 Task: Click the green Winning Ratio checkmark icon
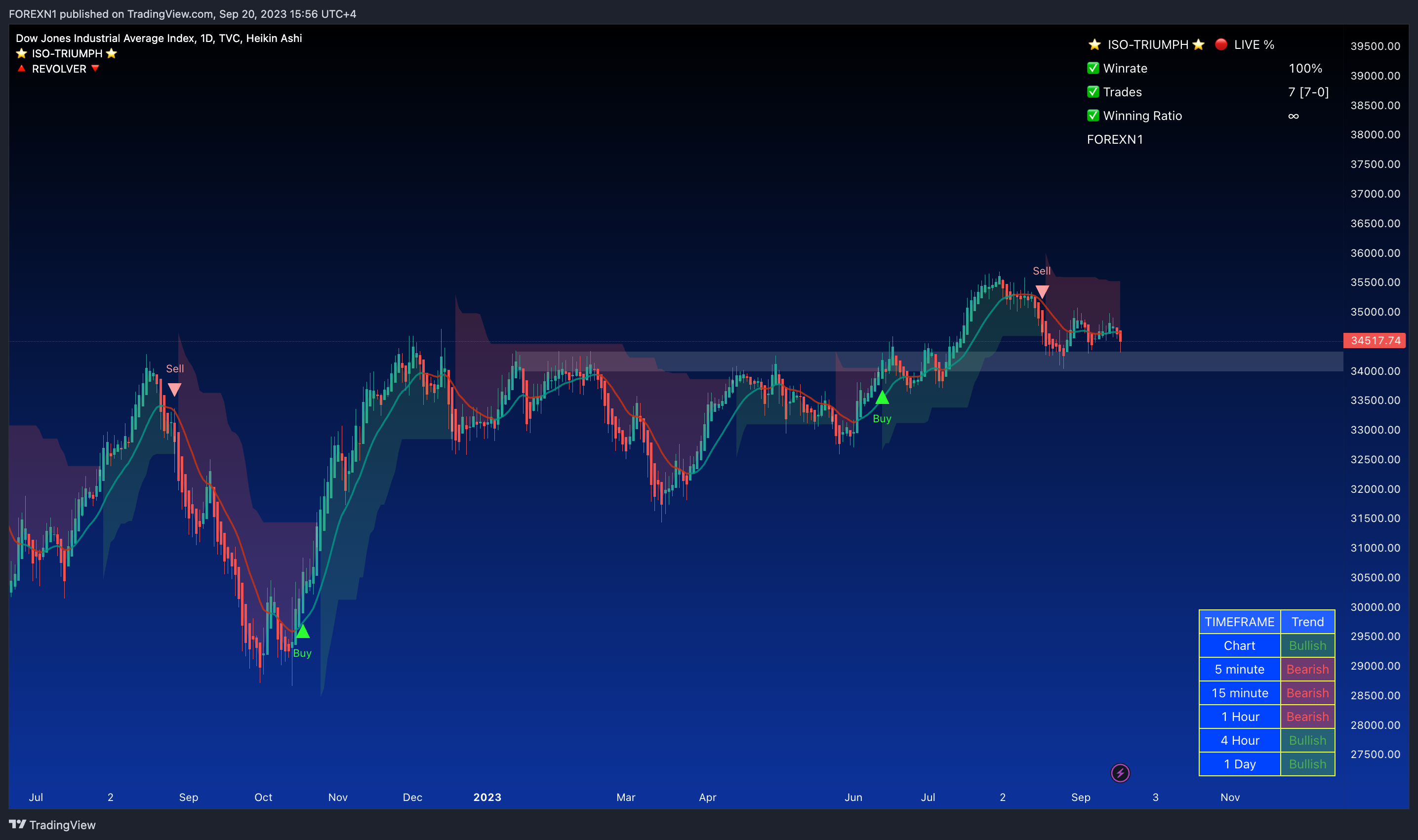pos(1093,116)
